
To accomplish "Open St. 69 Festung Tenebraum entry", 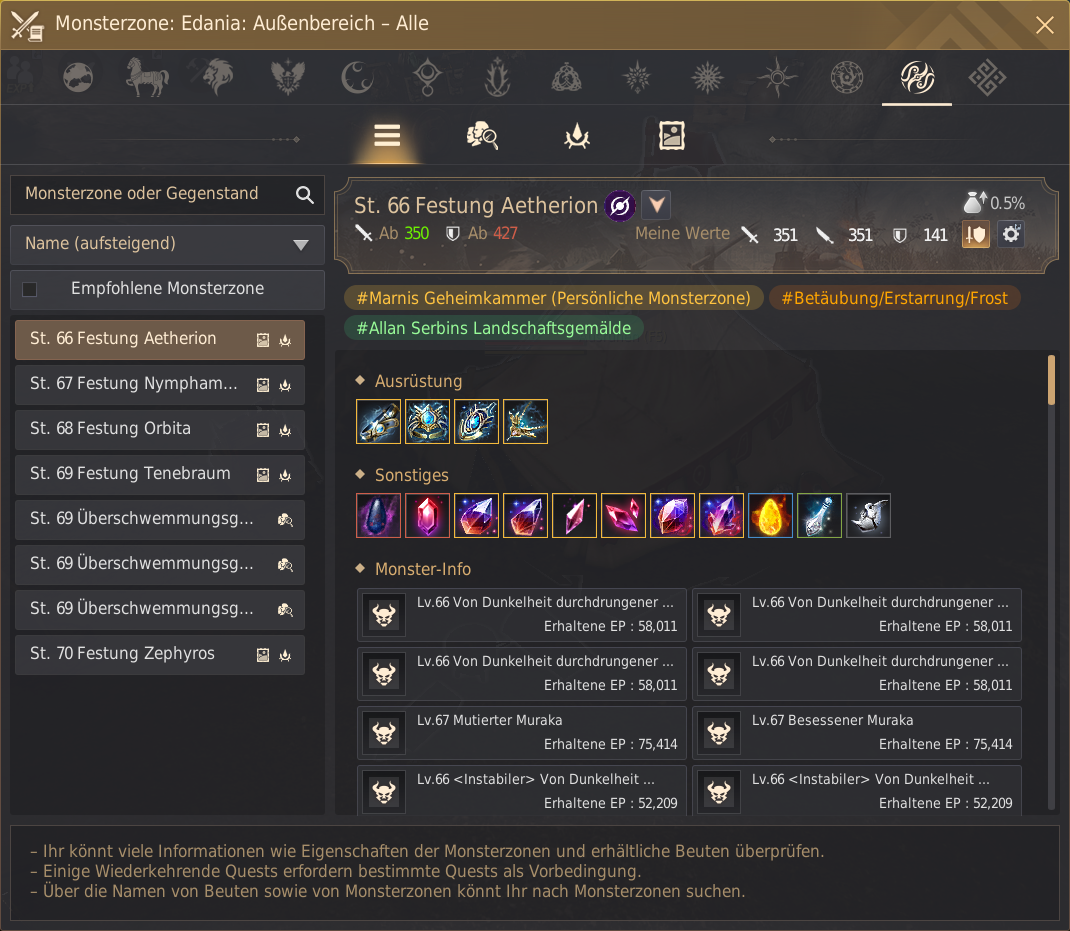I will click(x=160, y=474).
